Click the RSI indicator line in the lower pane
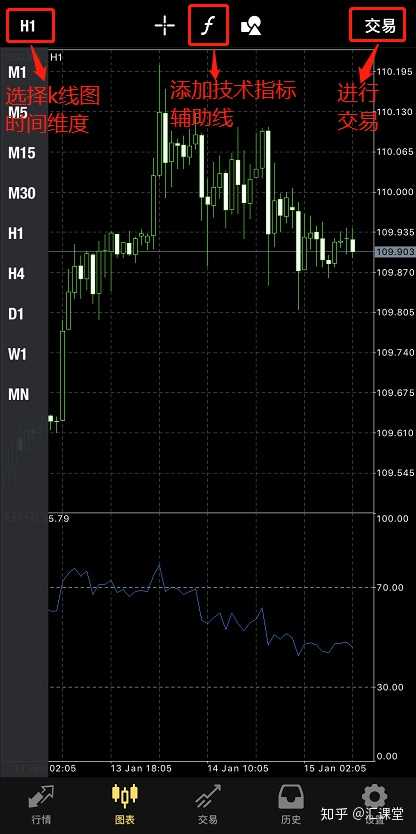Image resolution: width=416 pixels, height=834 pixels. [202, 610]
